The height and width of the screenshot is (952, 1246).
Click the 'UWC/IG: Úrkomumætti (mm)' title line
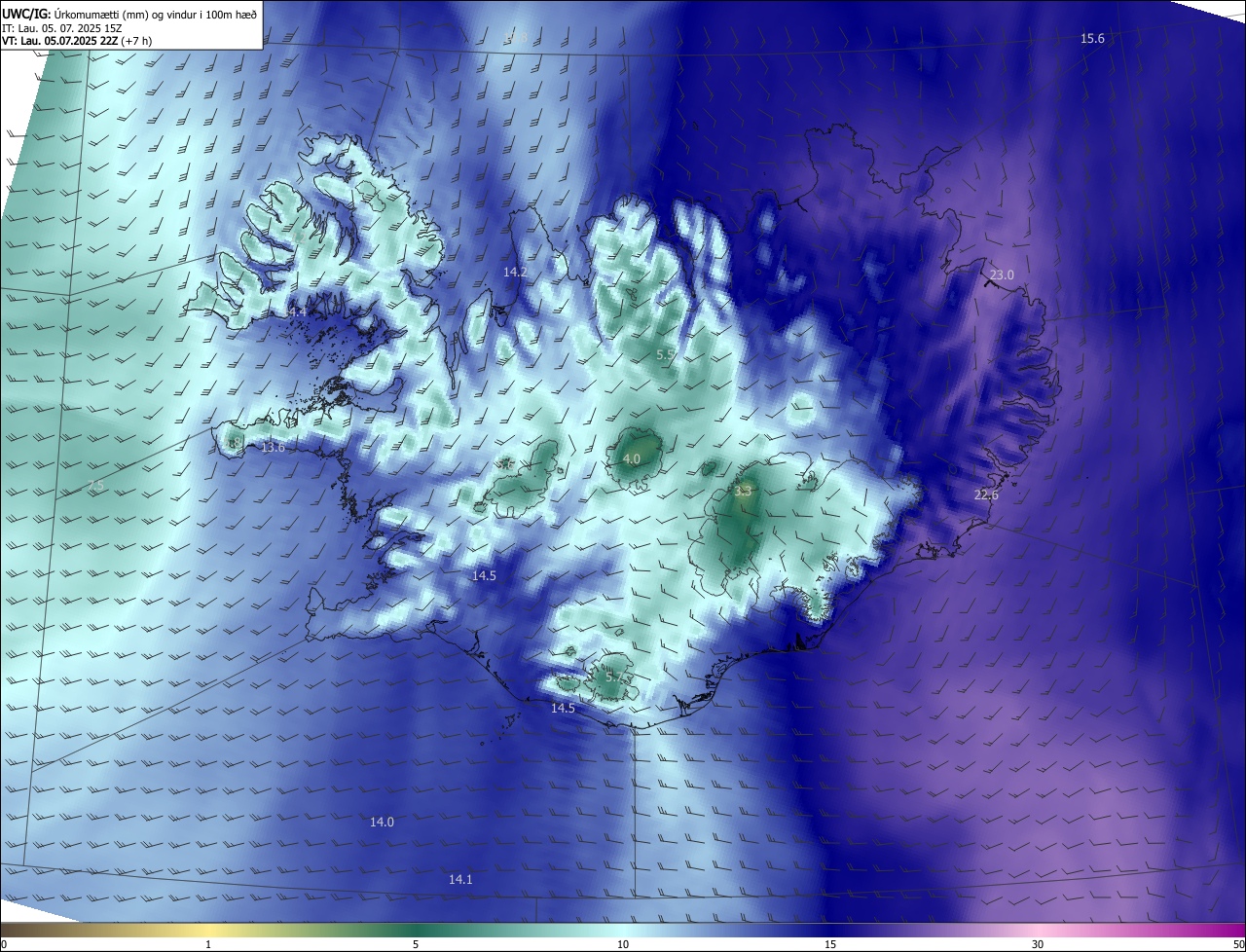coord(129,13)
